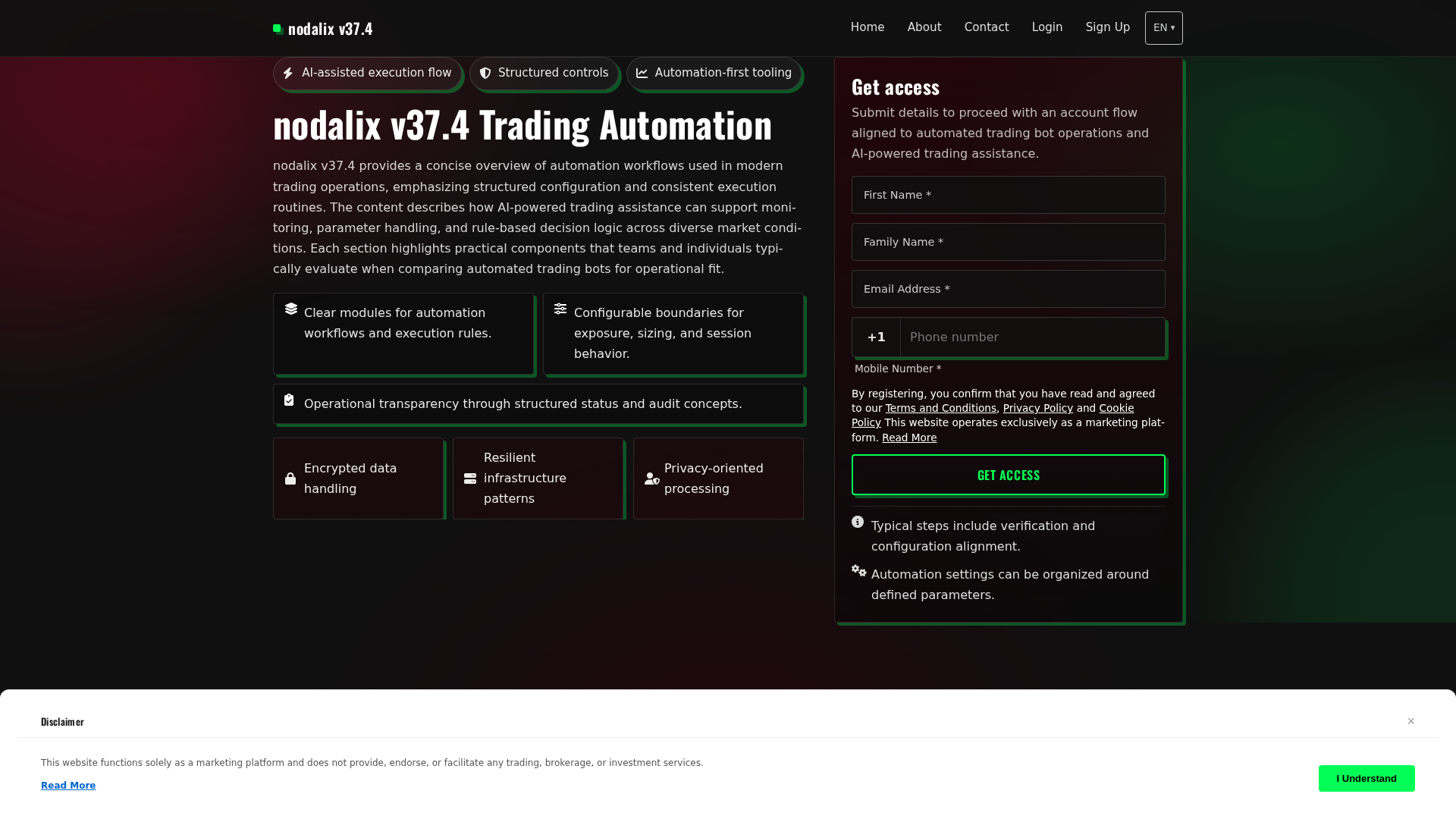1456x819 pixels.
Task: Click the Operational transparency card text
Action: [523, 404]
